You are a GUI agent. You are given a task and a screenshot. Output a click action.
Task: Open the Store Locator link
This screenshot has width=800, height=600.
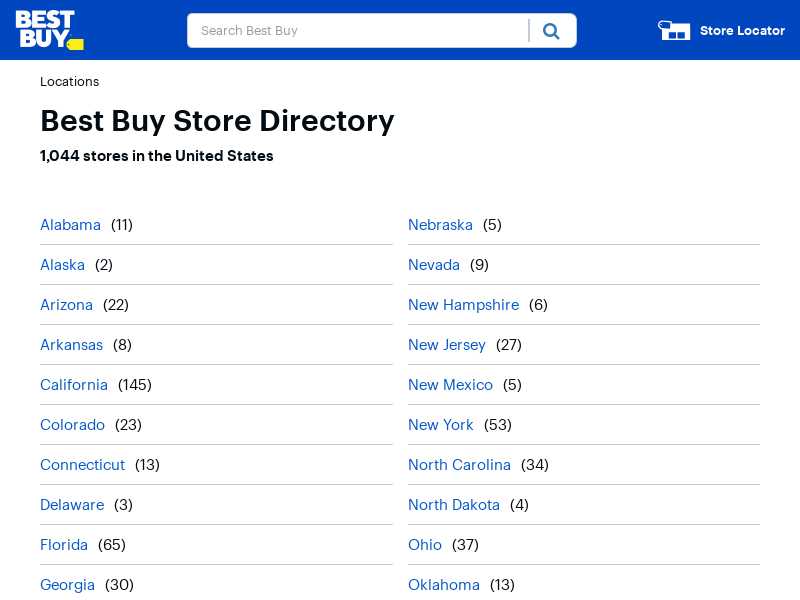tap(742, 31)
